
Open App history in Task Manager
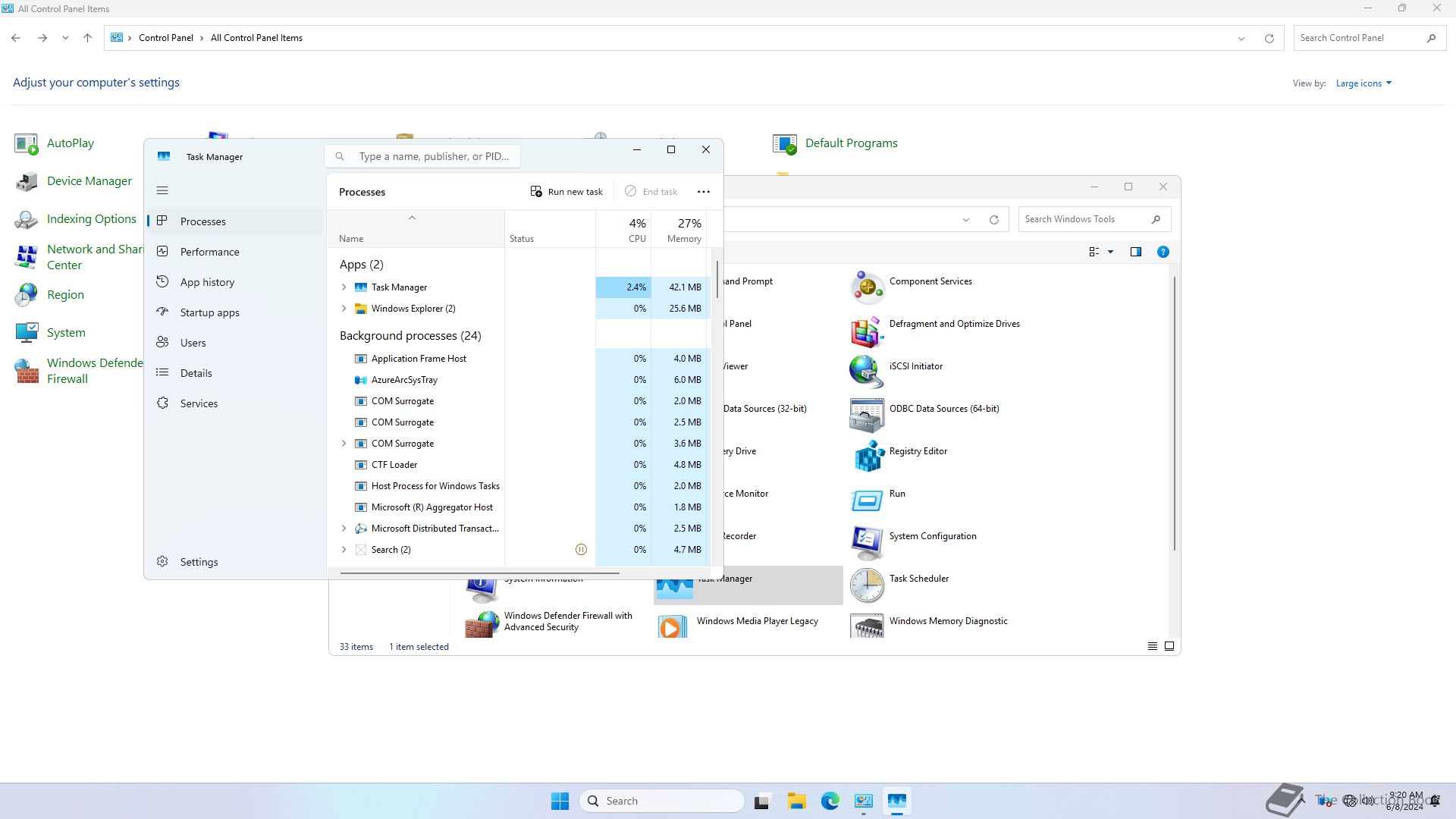tap(207, 282)
